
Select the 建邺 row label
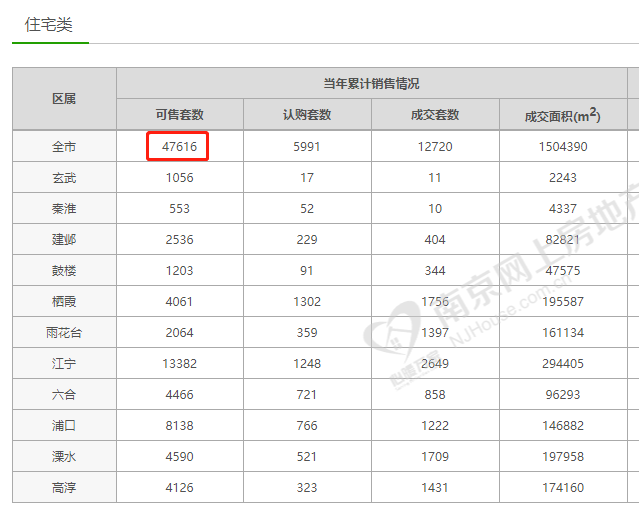tap(64, 240)
